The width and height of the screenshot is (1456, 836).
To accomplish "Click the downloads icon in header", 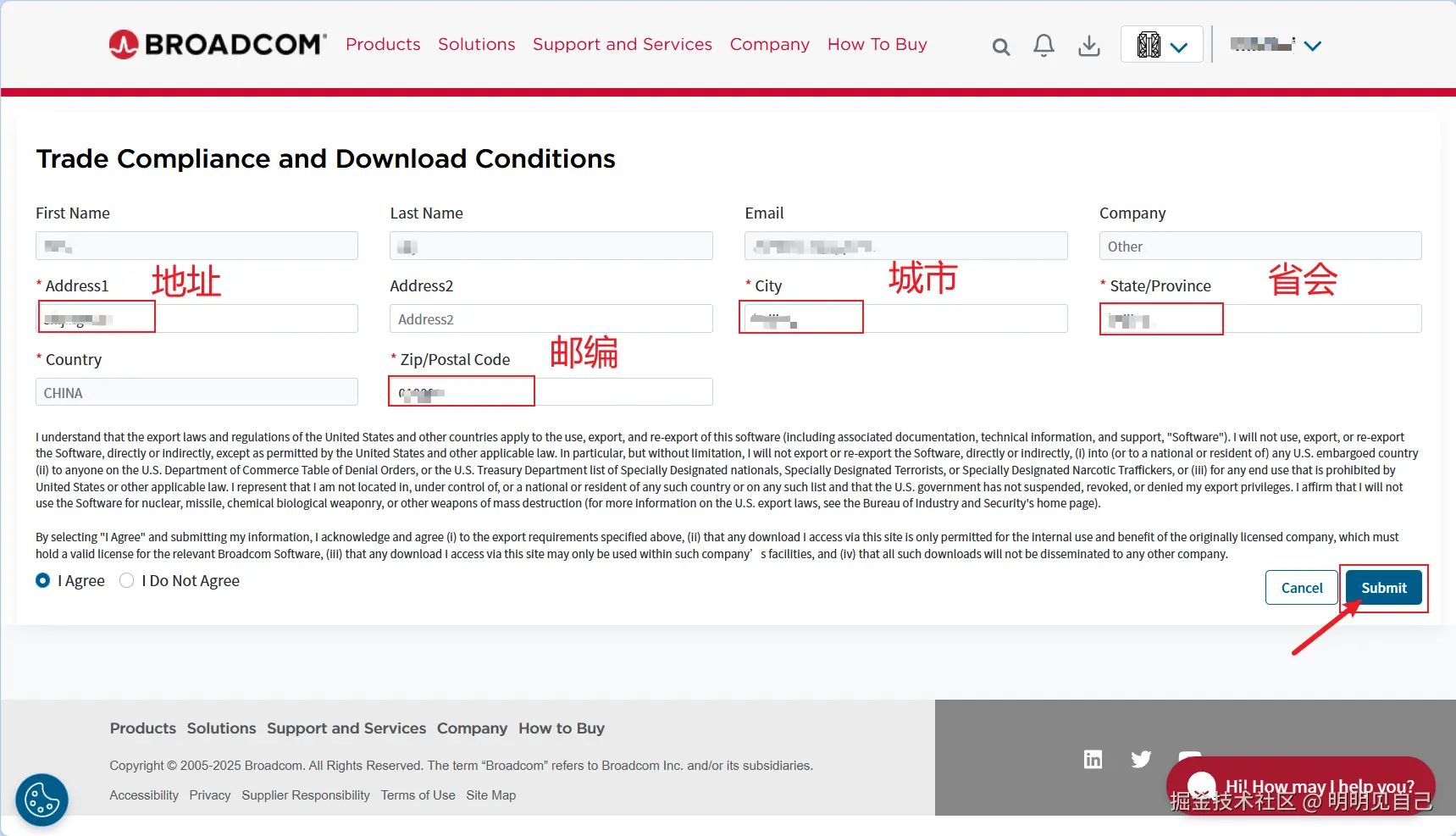I will [x=1089, y=46].
